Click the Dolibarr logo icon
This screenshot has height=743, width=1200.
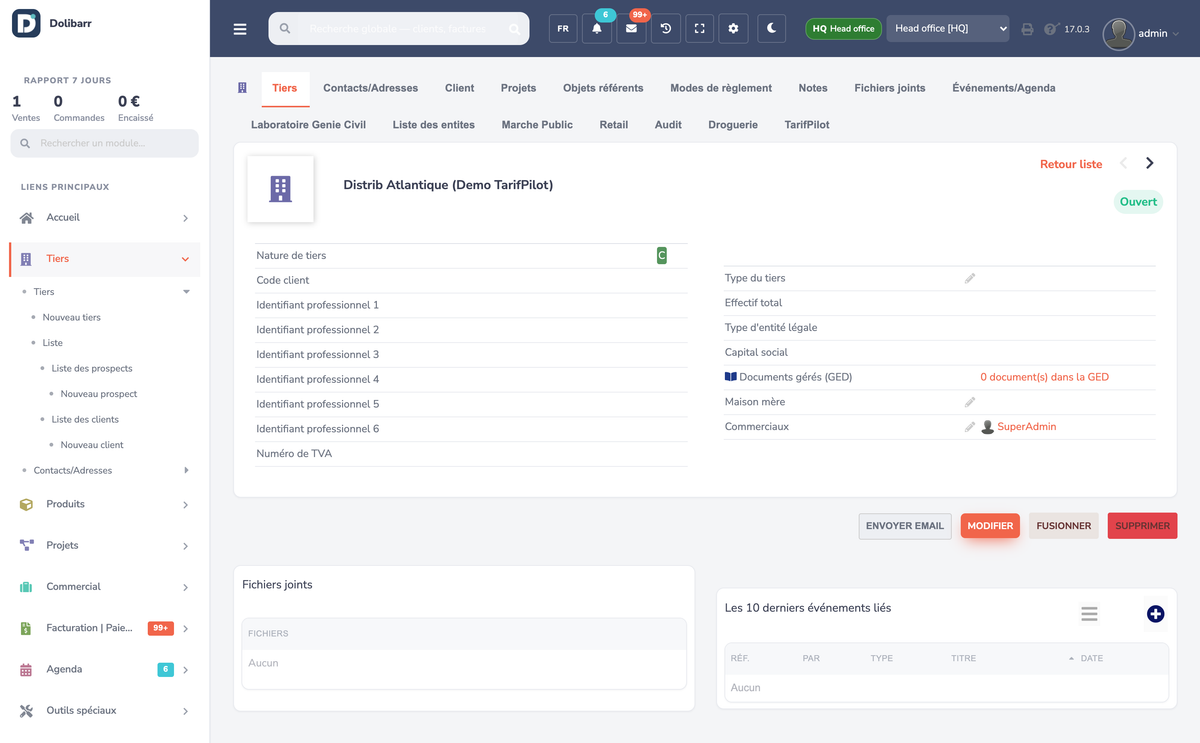pyautogui.click(x=26, y=23)
